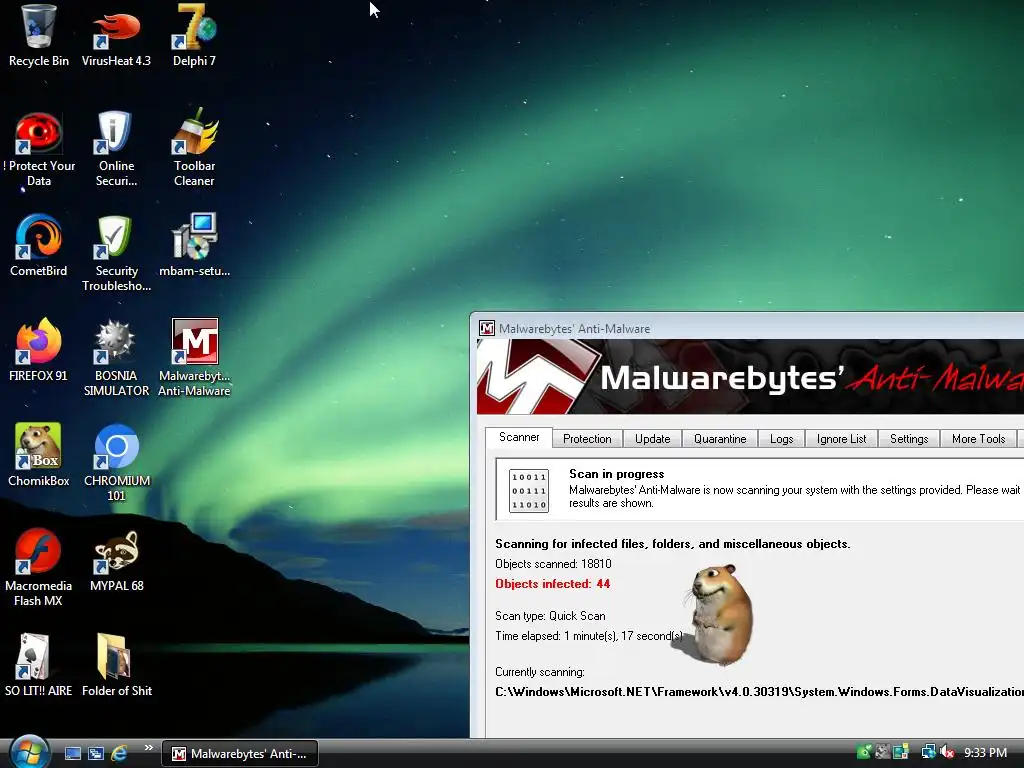Click the currently scanning file path
This screenshot has width=1024, height=768.
click(x=759, y=692)
